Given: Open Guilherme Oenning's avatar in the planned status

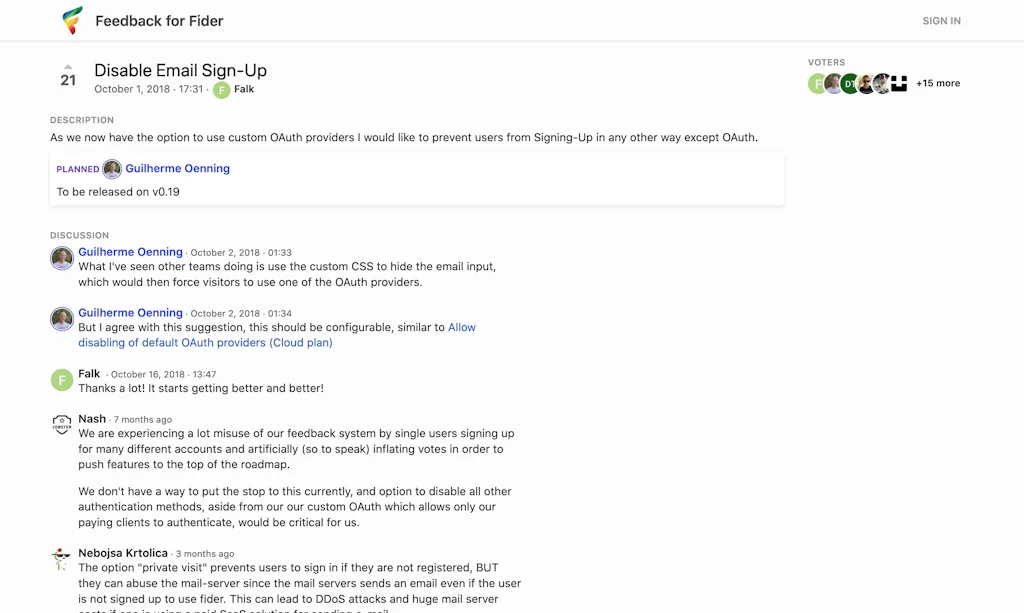Looking at the screenshot, I should (112, 168).
